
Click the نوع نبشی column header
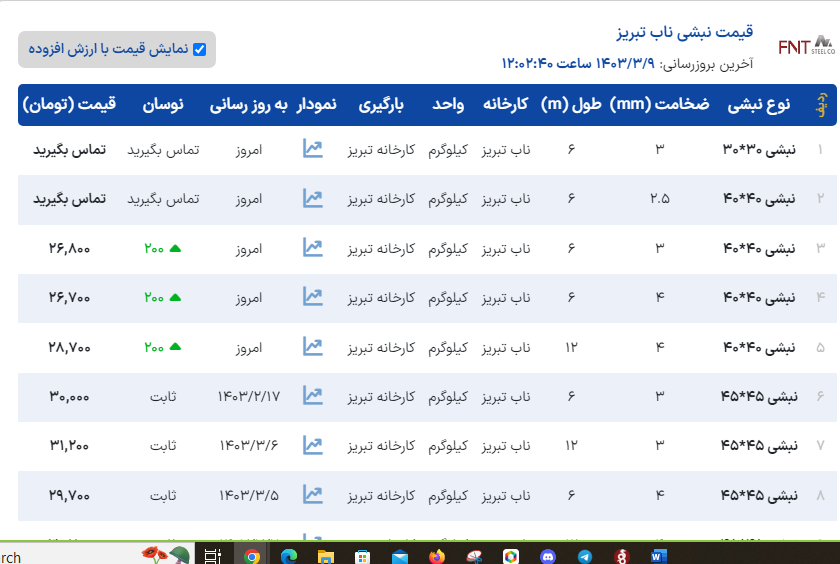tap(758, 104)
